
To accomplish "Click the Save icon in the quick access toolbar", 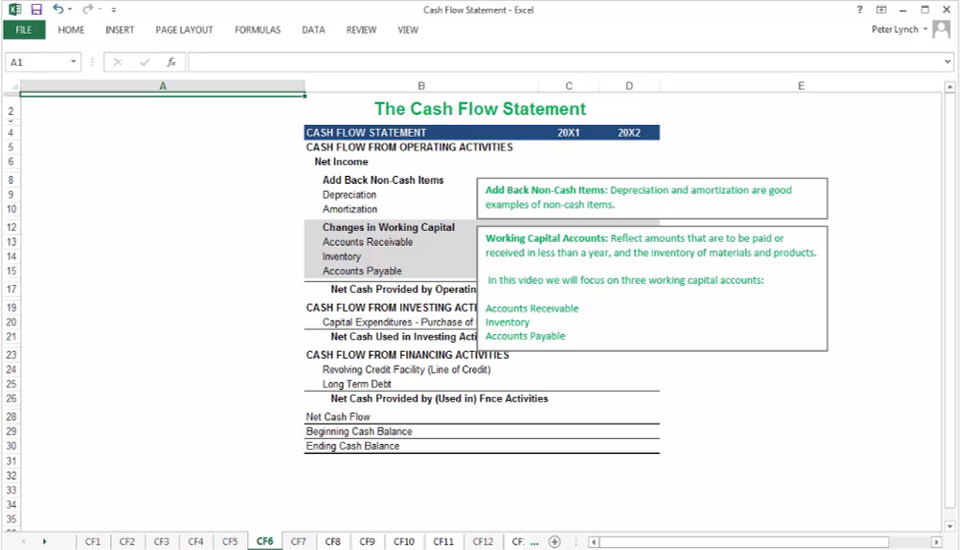I will [x=37, y=9].
